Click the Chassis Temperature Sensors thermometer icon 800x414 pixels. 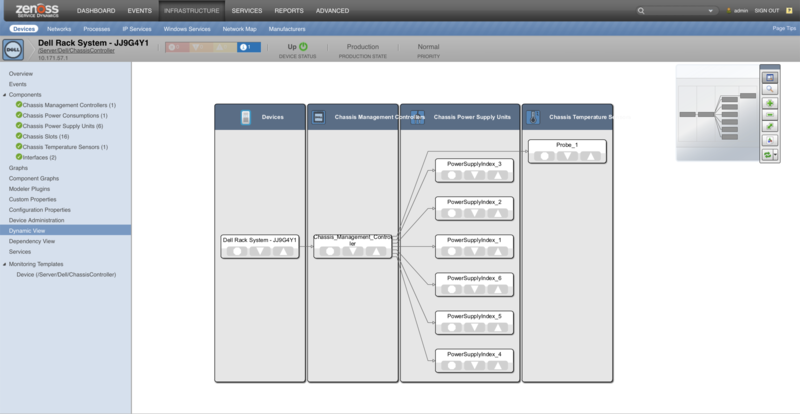533,117
